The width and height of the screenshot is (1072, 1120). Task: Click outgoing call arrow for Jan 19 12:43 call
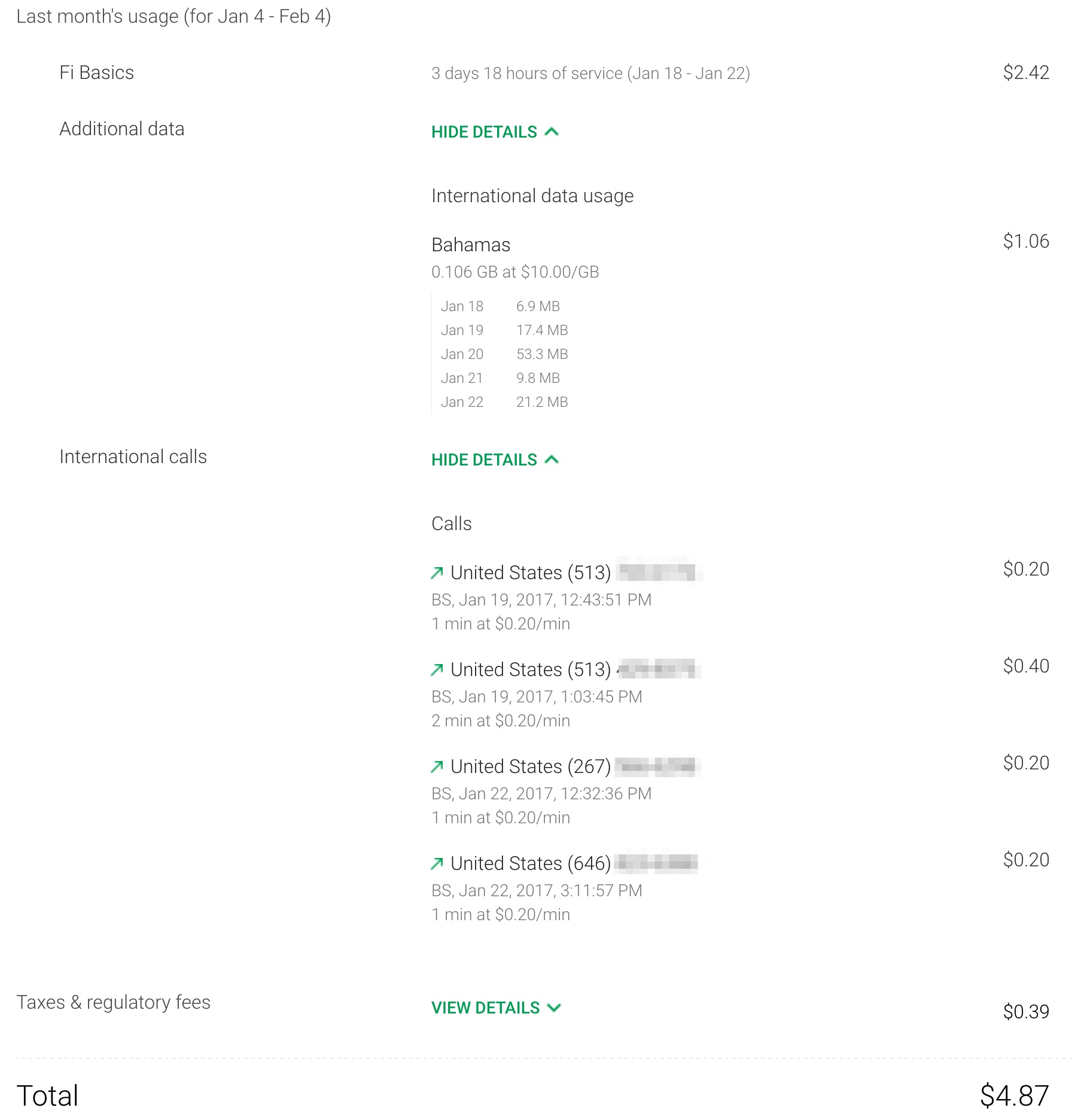coord(437,573)
